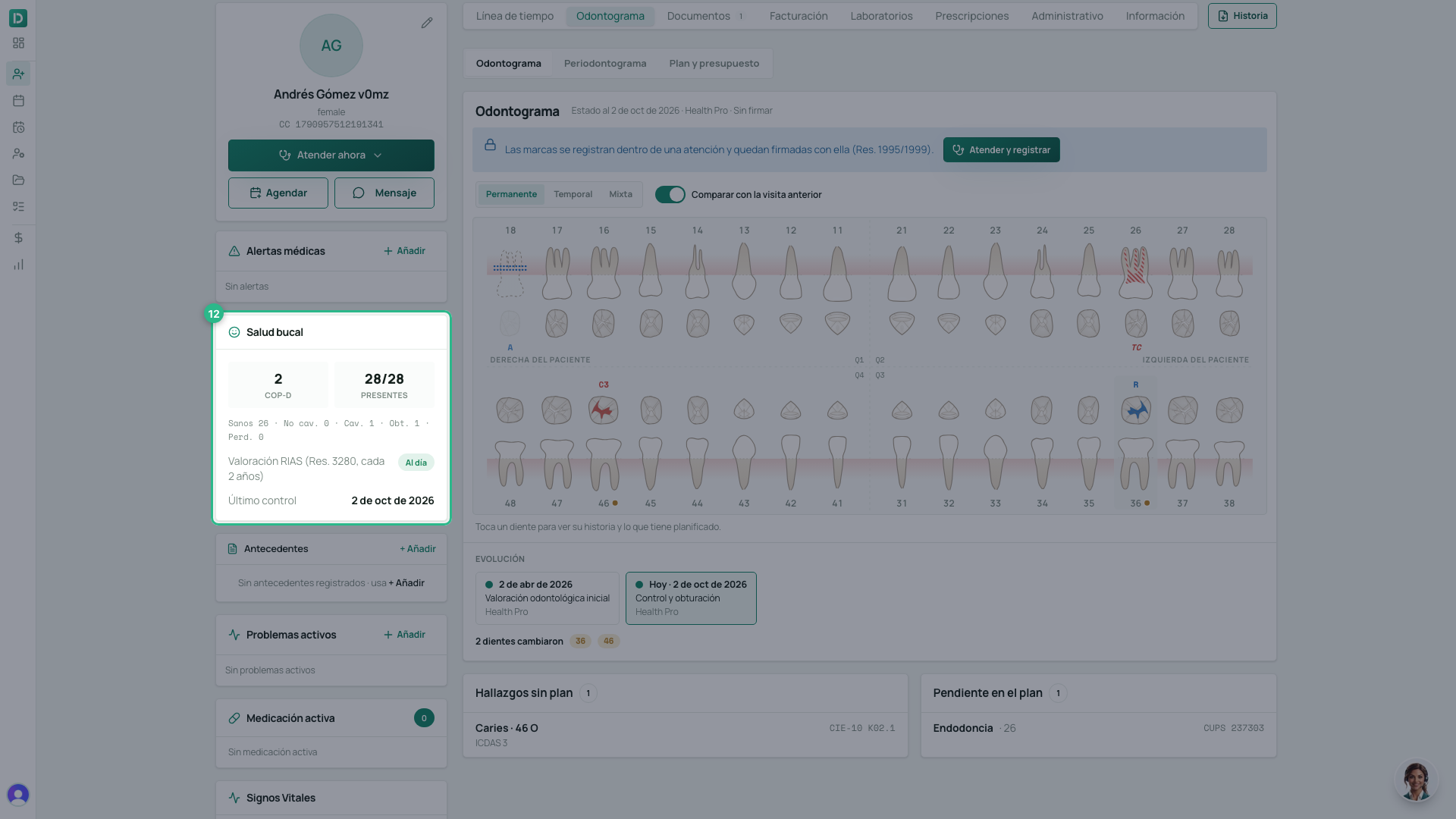
Task: Select Mixta dentition option
Action: [x=620, y=194]
